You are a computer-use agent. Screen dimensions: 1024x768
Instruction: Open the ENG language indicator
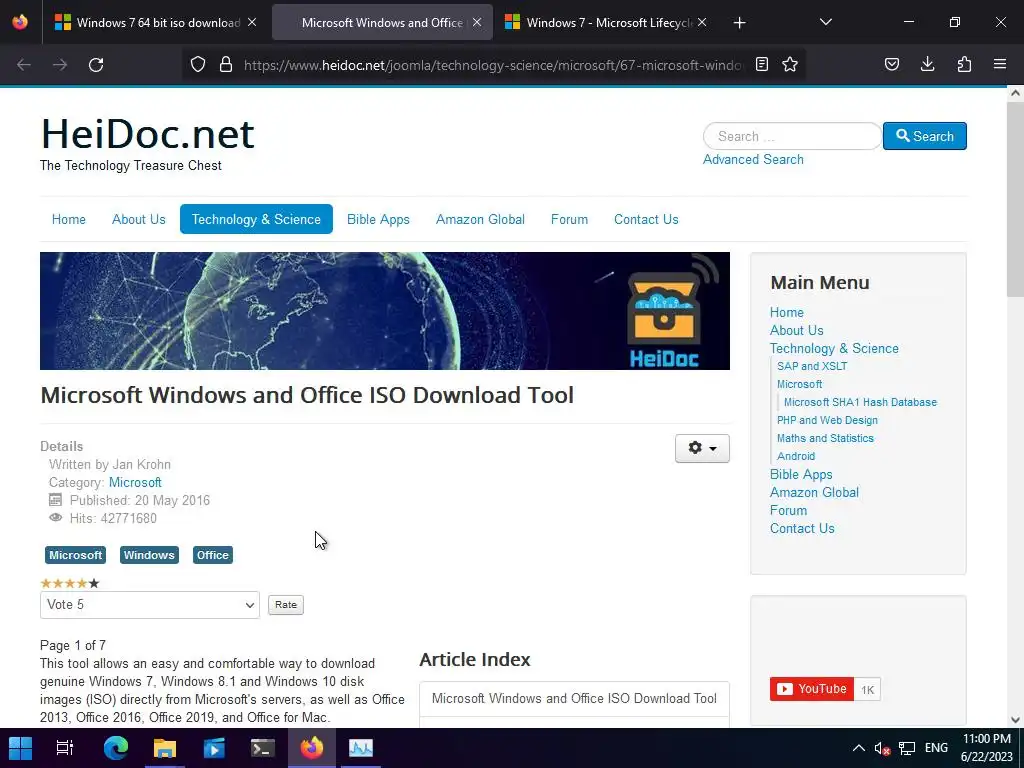[936, 748]
